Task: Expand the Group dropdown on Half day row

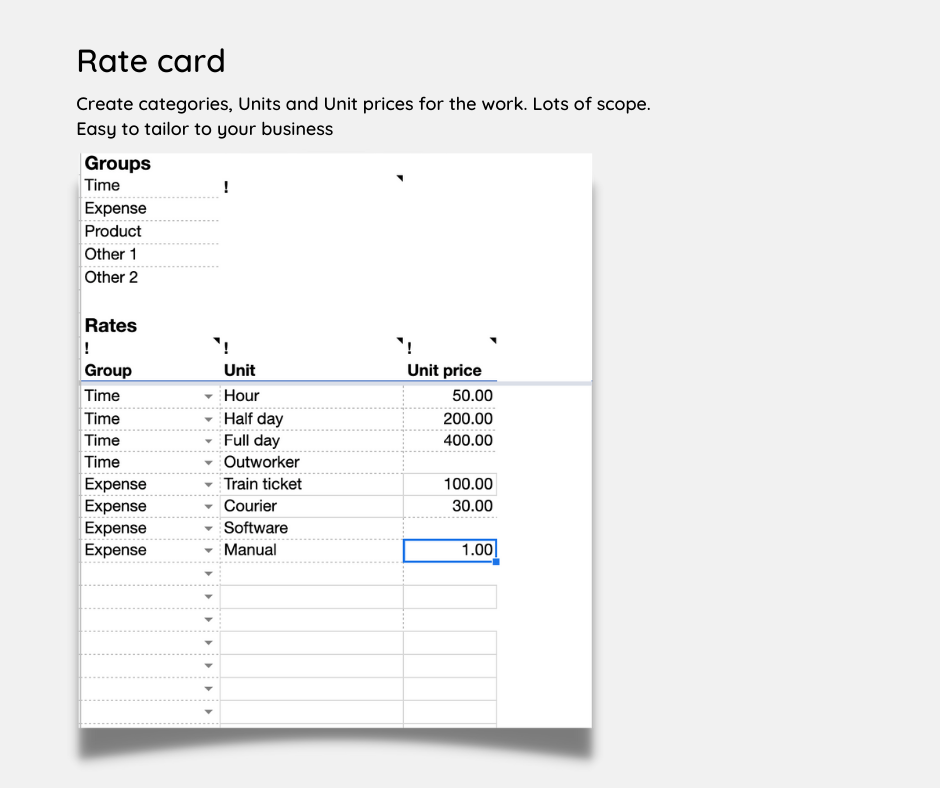Action: point(209,420)
